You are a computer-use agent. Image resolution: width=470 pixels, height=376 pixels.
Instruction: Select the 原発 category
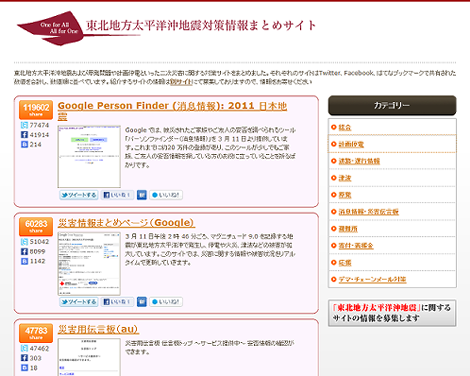click(x=345, y=195)
